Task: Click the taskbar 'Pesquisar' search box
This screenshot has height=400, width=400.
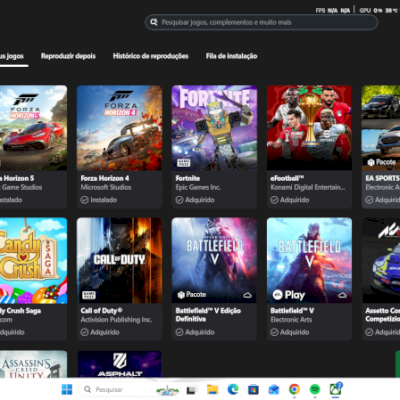Action: 130,389
